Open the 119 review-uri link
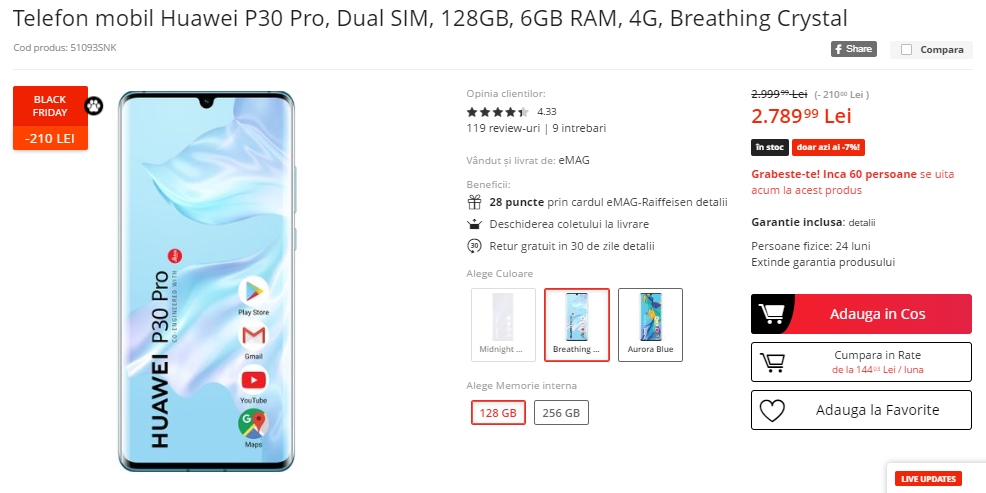Viewport: 986px width, 493px height. [x=503, y=128]
